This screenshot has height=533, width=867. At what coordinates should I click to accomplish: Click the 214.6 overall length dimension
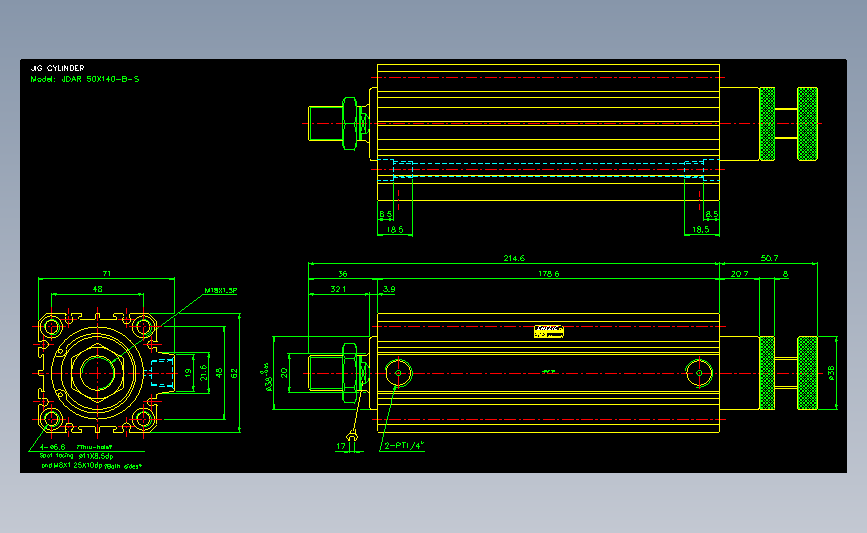(x=514, y=258)
